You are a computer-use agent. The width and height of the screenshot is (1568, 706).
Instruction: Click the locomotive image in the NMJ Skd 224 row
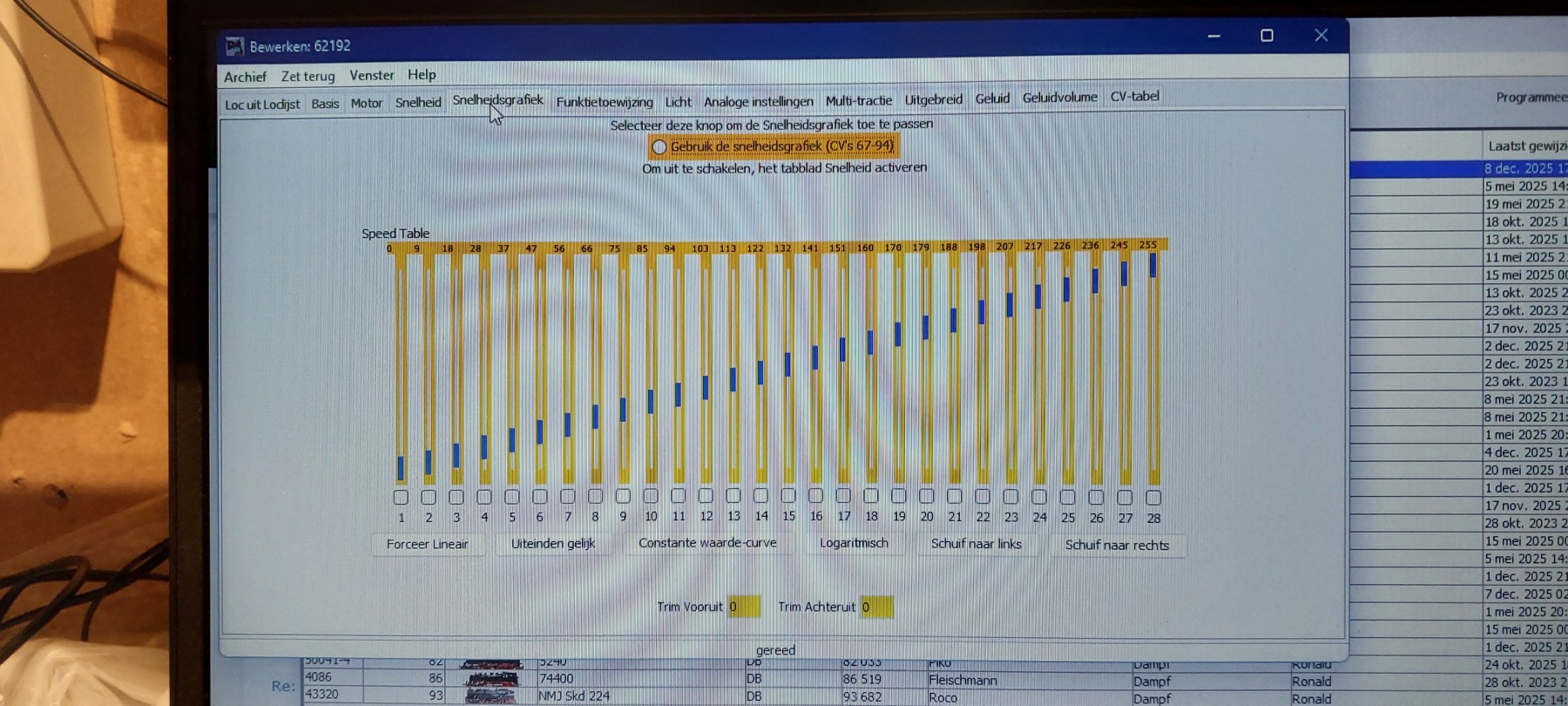491,696
